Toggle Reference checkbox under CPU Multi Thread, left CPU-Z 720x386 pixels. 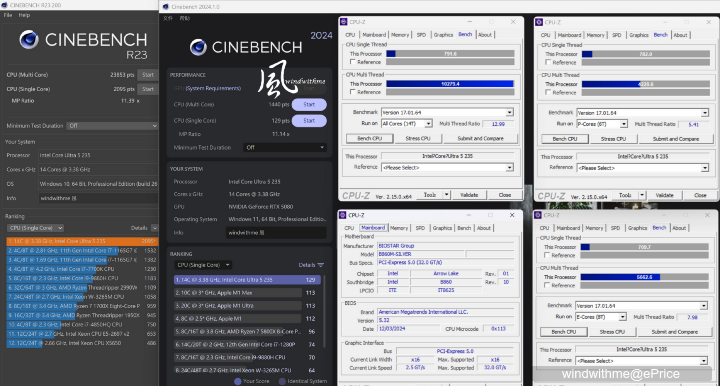(x=353, y=92)
